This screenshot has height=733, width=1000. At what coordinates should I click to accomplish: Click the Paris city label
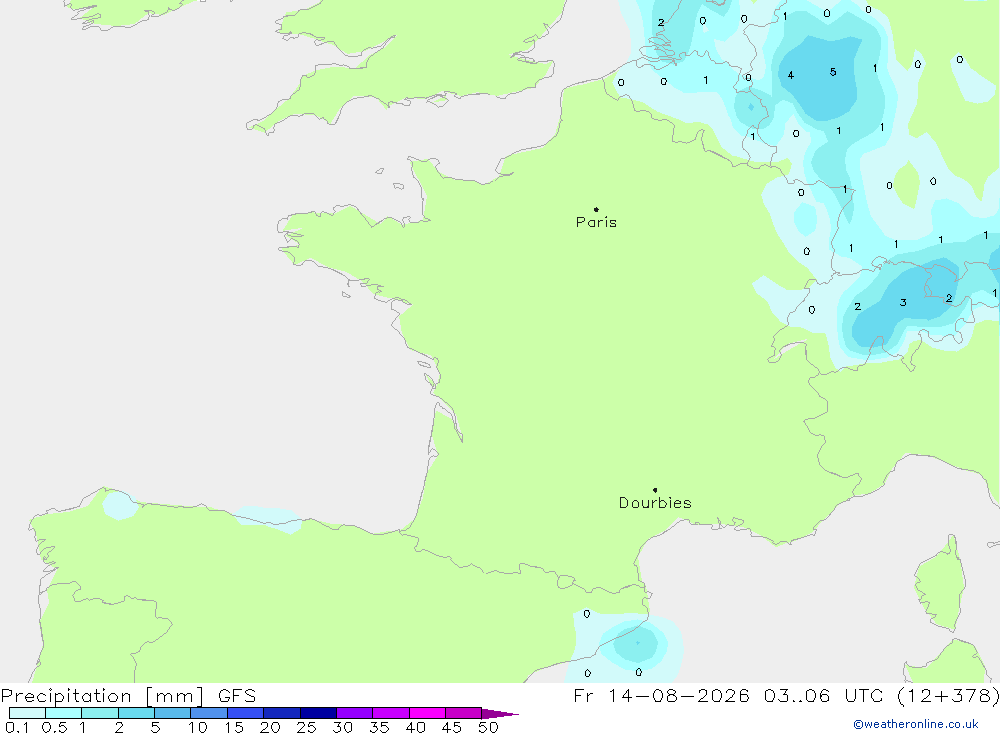596,222
